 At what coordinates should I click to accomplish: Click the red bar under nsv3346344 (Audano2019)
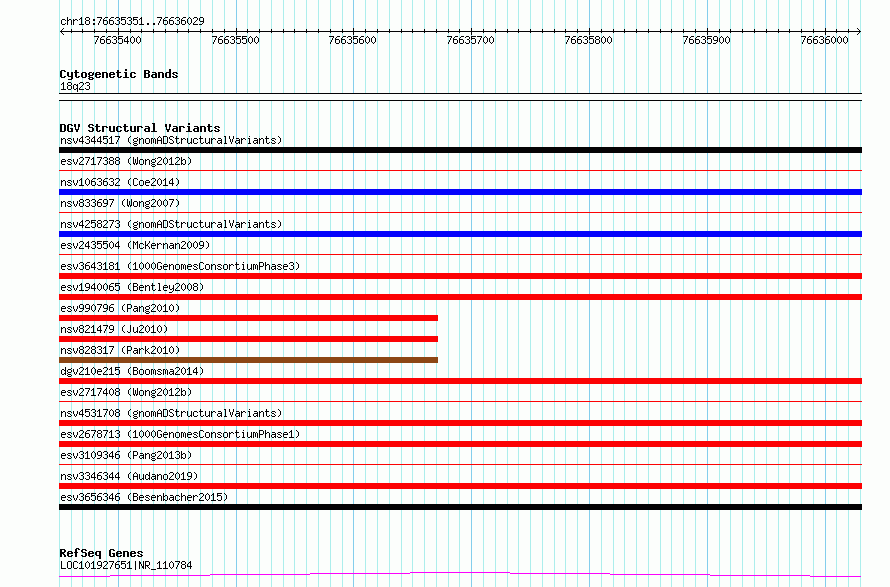point(460,486)
